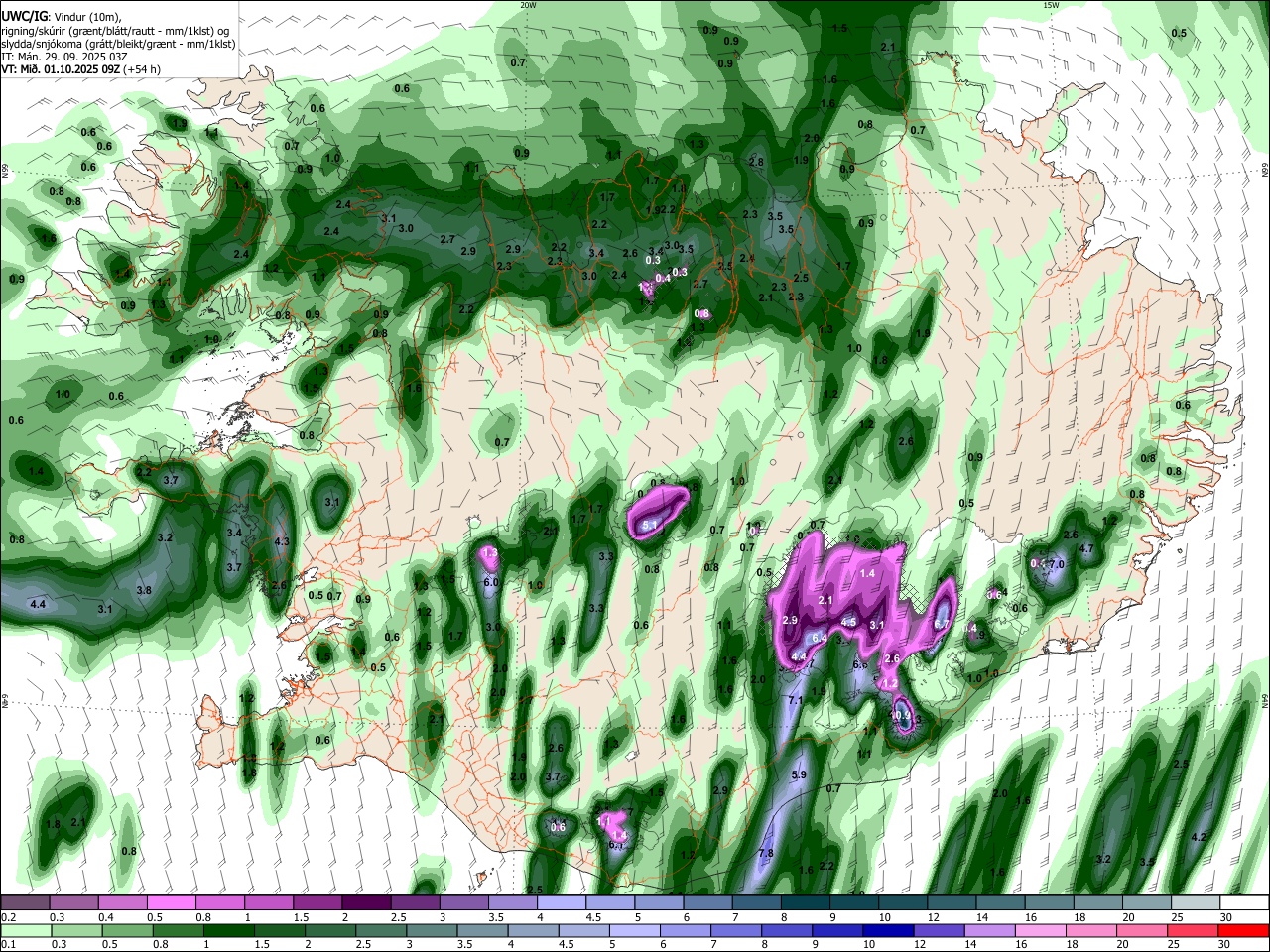Click the '3.8' precipitation value on the map
This screenshot has width=1270, height=952.
(x=144, y=590)
